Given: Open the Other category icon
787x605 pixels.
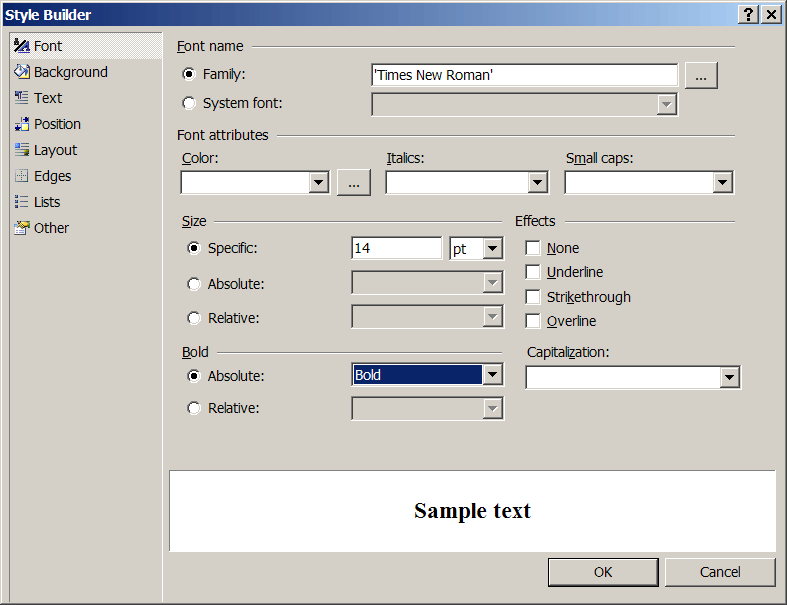Looking at the screenshot, I should pyautogui.click(x=22, y=228).
